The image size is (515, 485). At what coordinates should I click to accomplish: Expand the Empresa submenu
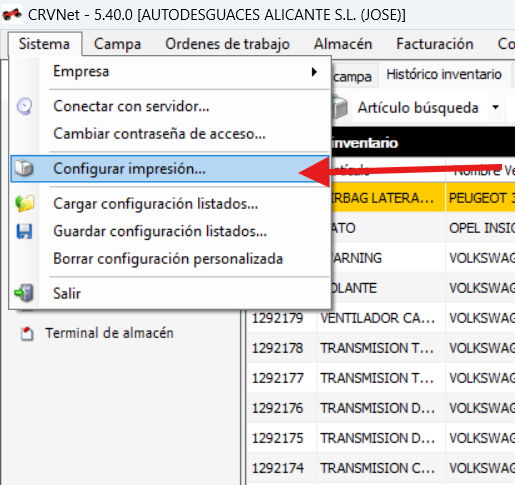[x=170, y=71]
